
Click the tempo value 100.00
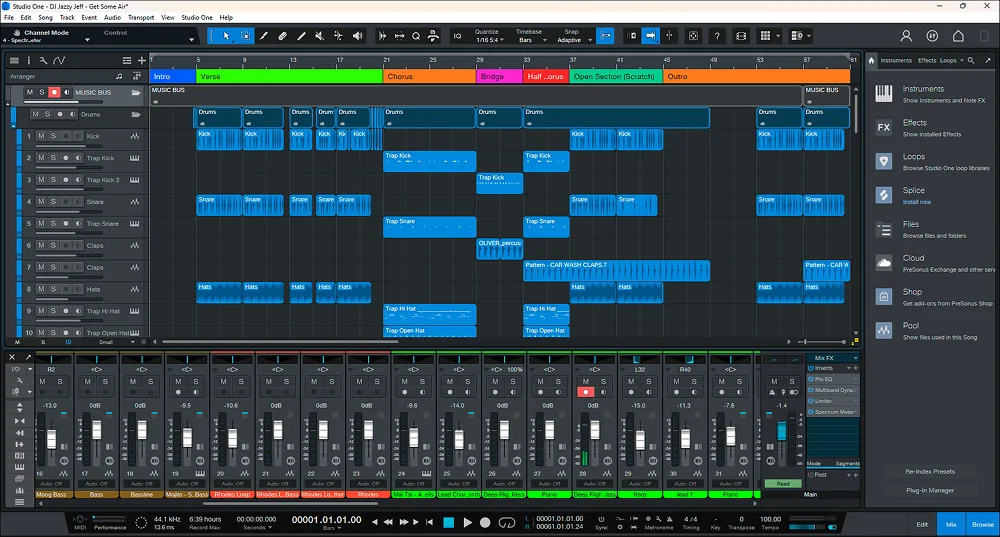(770, 519)
